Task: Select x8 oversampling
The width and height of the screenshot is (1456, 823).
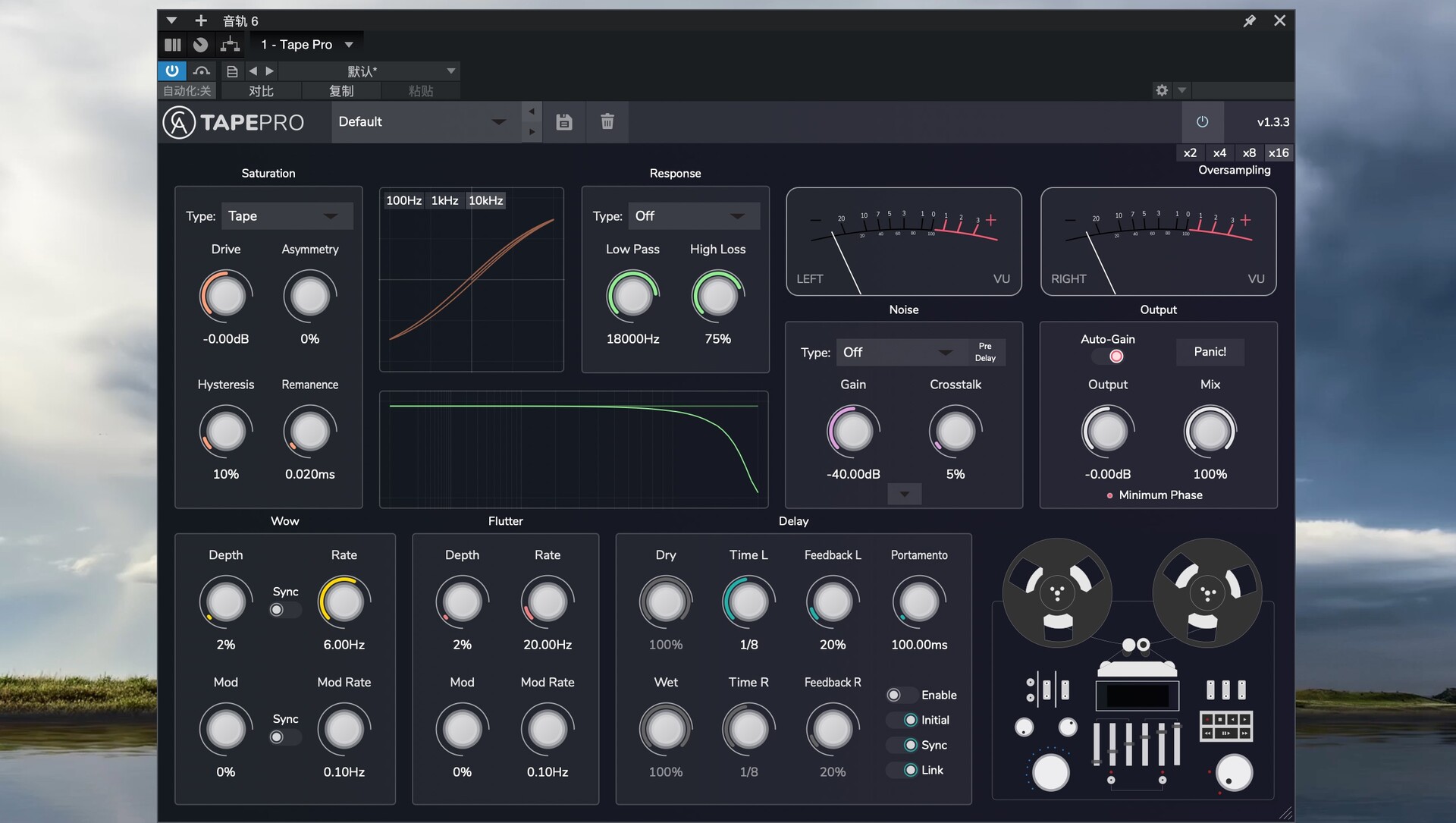Action: coord(1249,152)
